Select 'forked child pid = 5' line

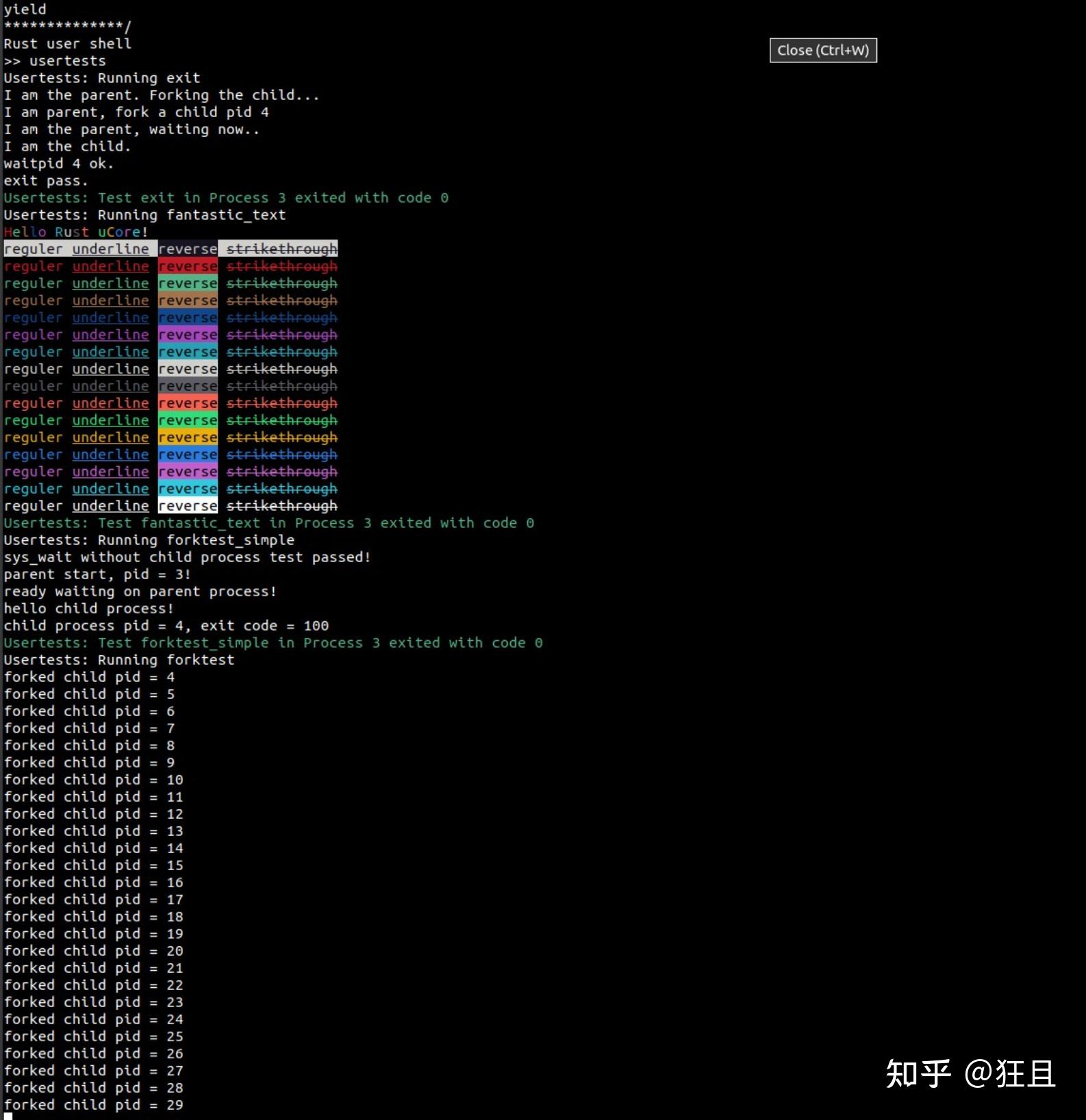[89, 694]
